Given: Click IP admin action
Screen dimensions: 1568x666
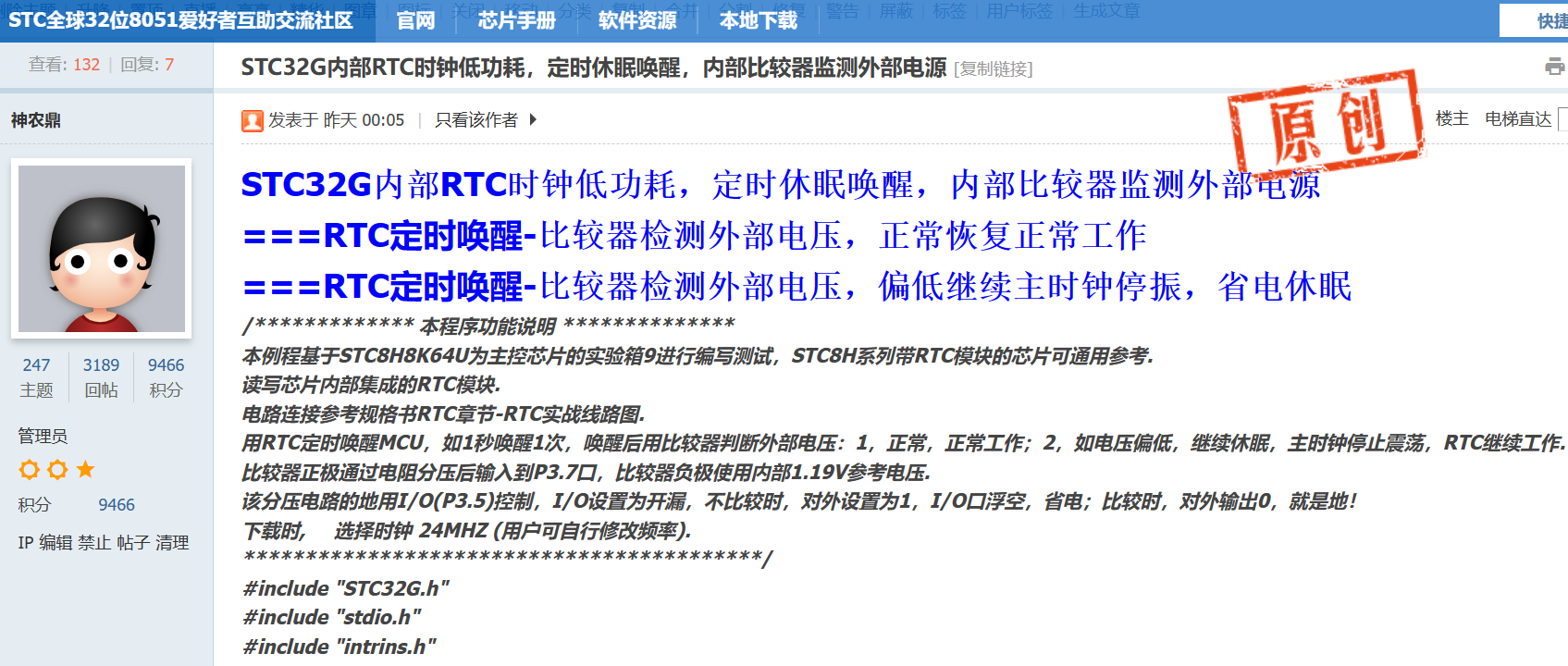Looking at the screenshot, I should pyautogui.click(x=25, y=543).
